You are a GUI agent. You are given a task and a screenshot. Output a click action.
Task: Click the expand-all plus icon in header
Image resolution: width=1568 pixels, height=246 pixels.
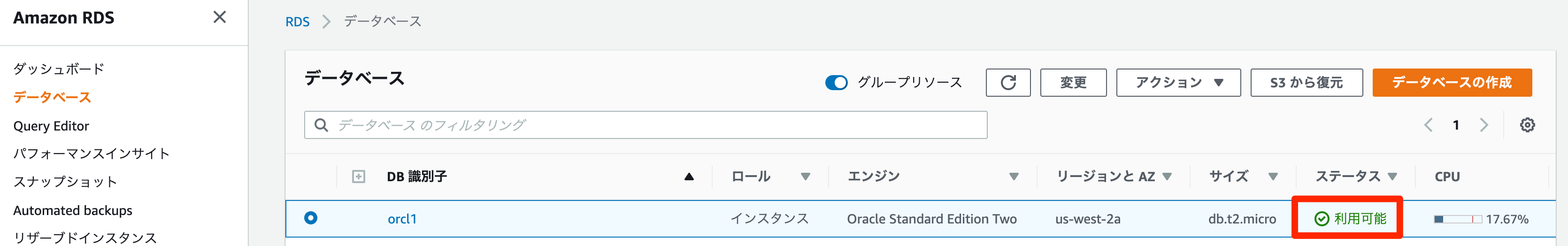[359, 177]
